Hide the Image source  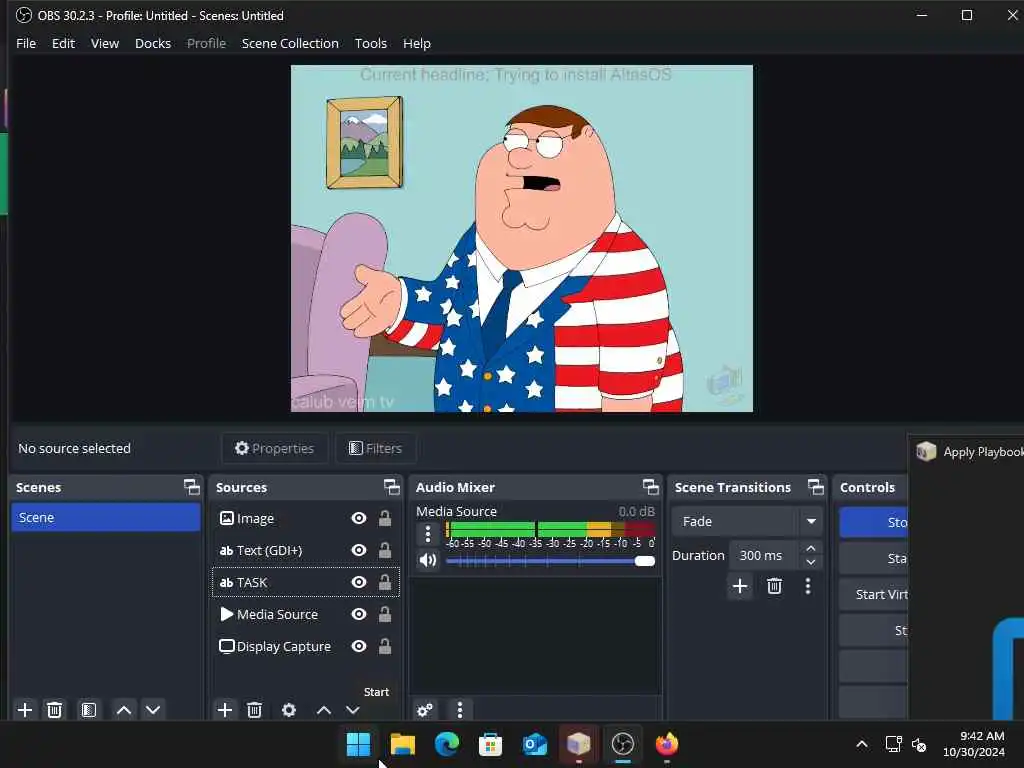tap(359, 519)
